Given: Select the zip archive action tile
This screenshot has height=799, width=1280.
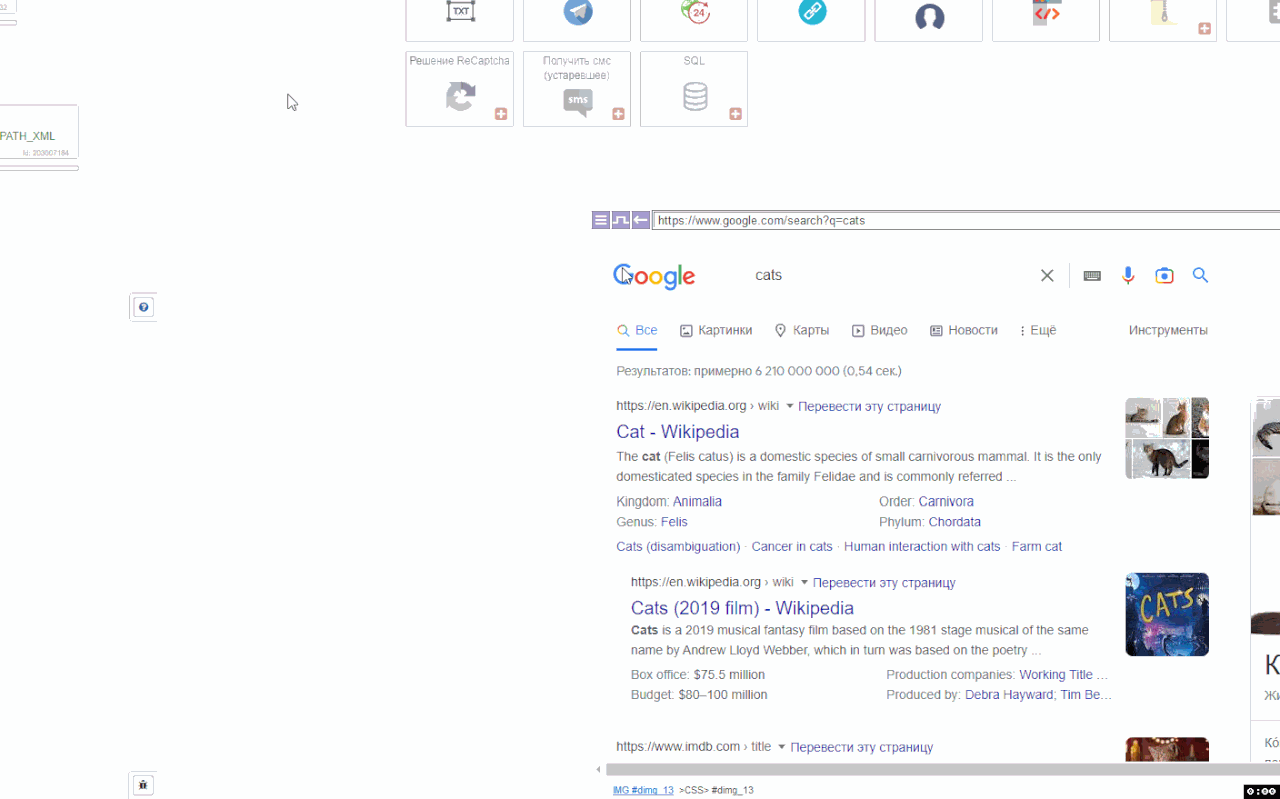Looking at the screenshot, I should click(1163, 12).
